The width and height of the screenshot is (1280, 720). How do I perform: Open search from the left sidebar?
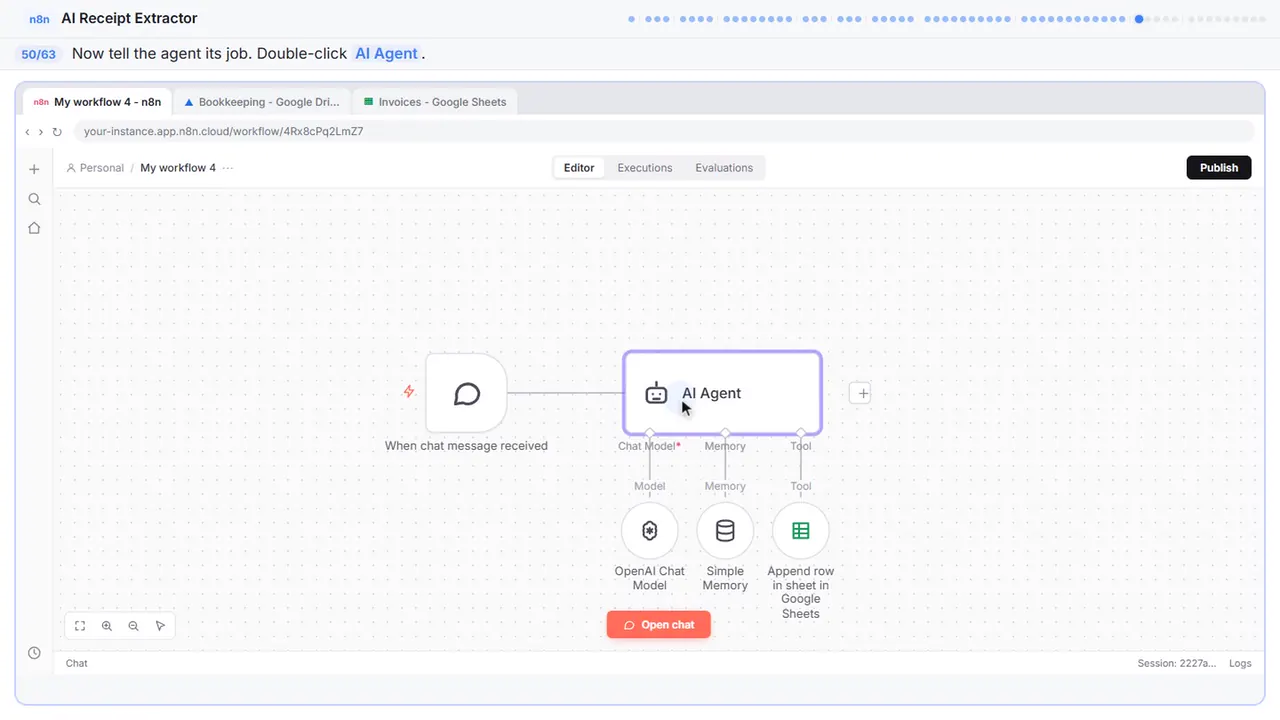(x=34, y=199)
